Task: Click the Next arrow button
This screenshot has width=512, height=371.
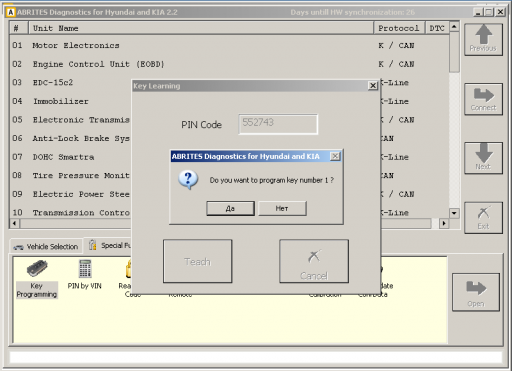Action: click(483, 158)
